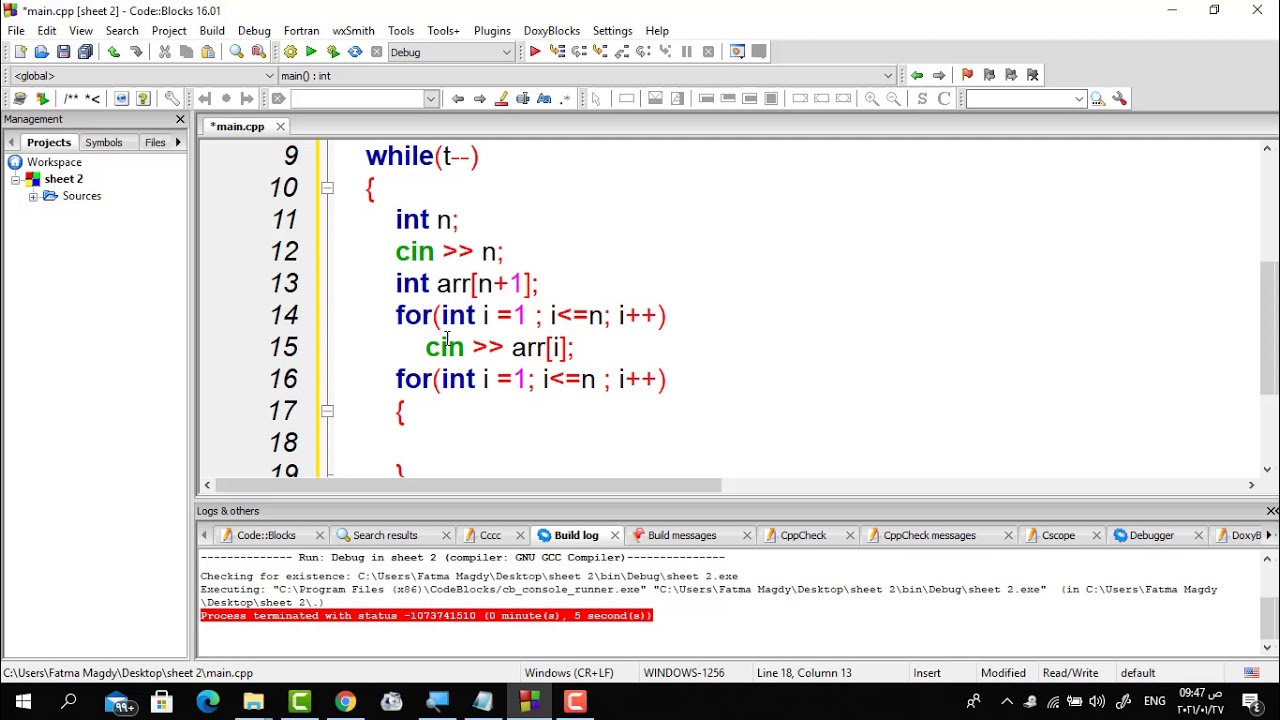The width and height of the screenshot is (1280, 720).
Task: Open the Debug menu
Action: (x=254, y=31)
